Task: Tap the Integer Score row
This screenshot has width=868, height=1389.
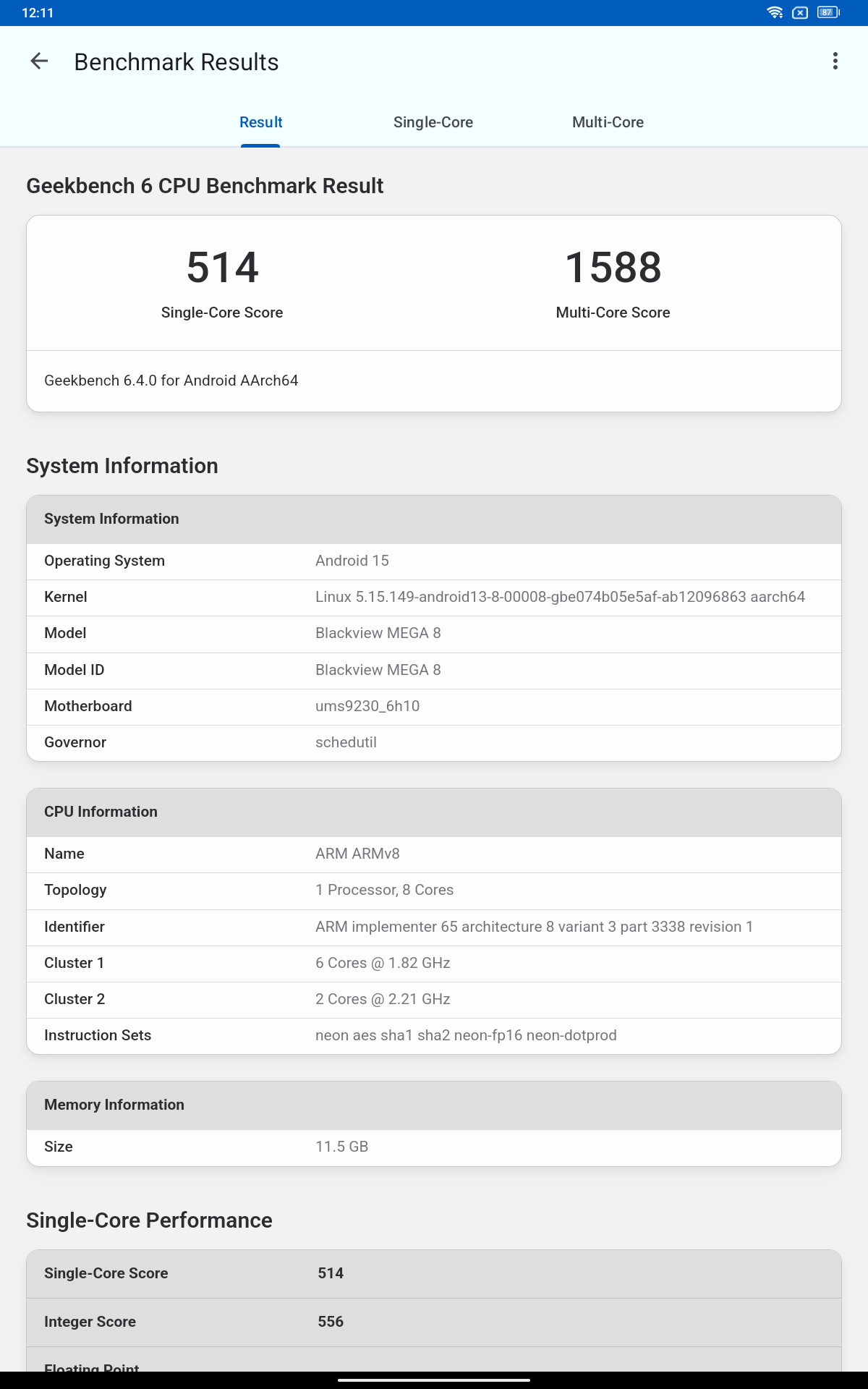Action: coord(434,1322)
